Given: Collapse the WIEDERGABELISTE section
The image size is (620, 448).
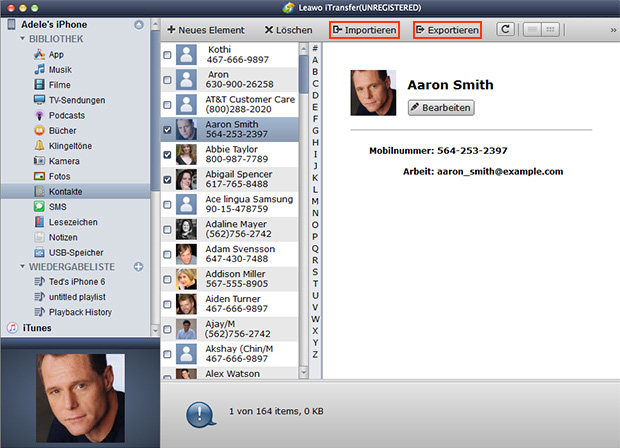Looking at the screenshot, I should click(23, 267).
